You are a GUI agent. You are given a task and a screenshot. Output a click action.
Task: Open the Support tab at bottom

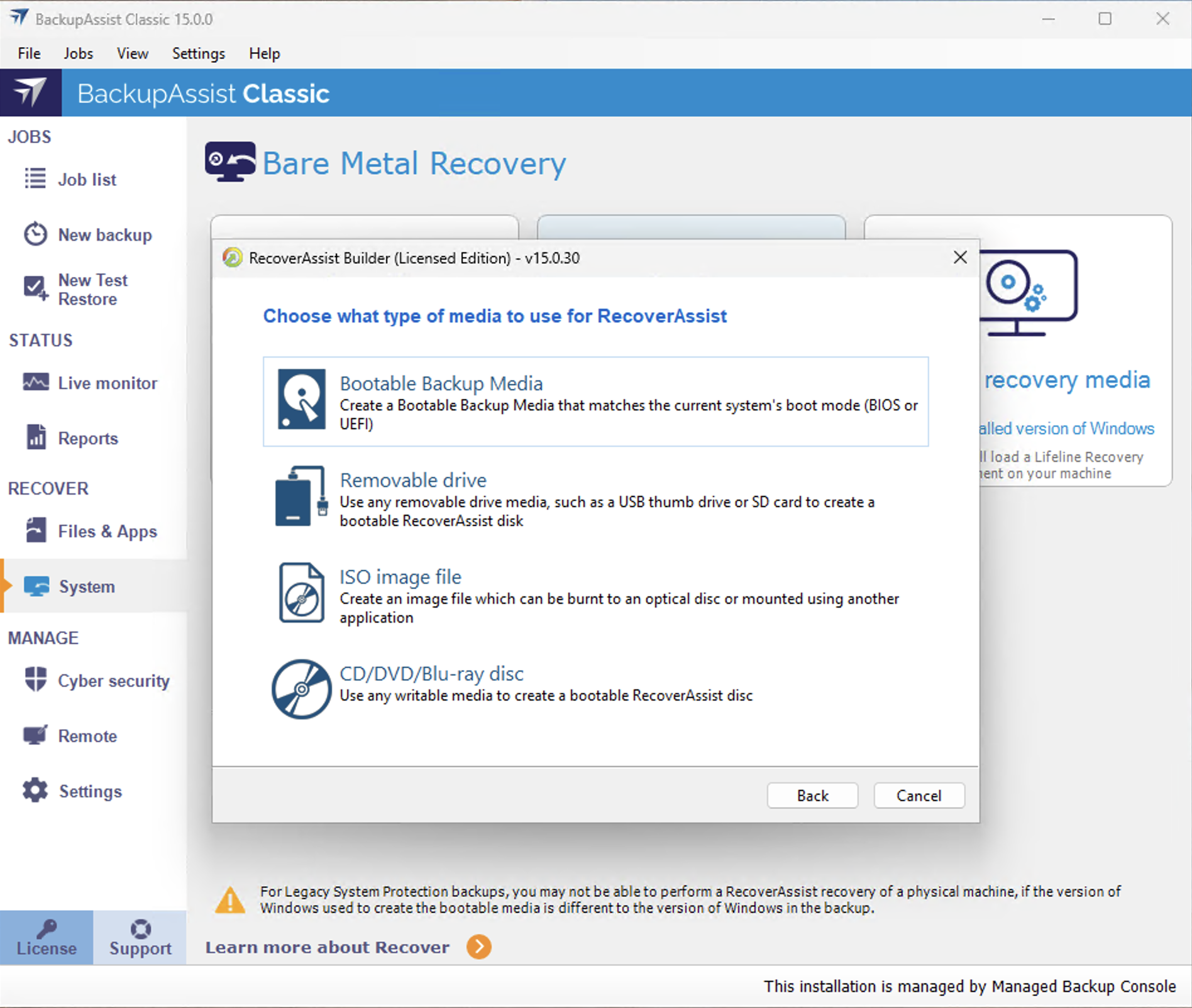[140, 938]
